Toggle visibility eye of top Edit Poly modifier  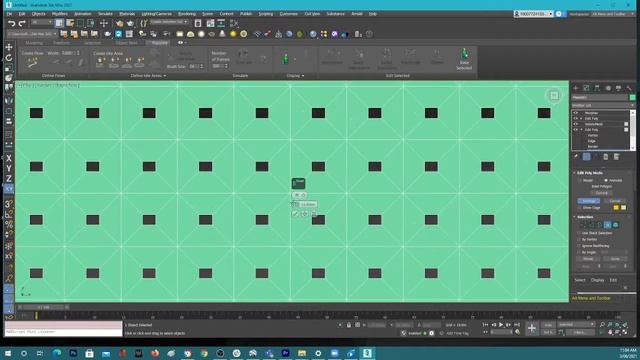[576, 118]
